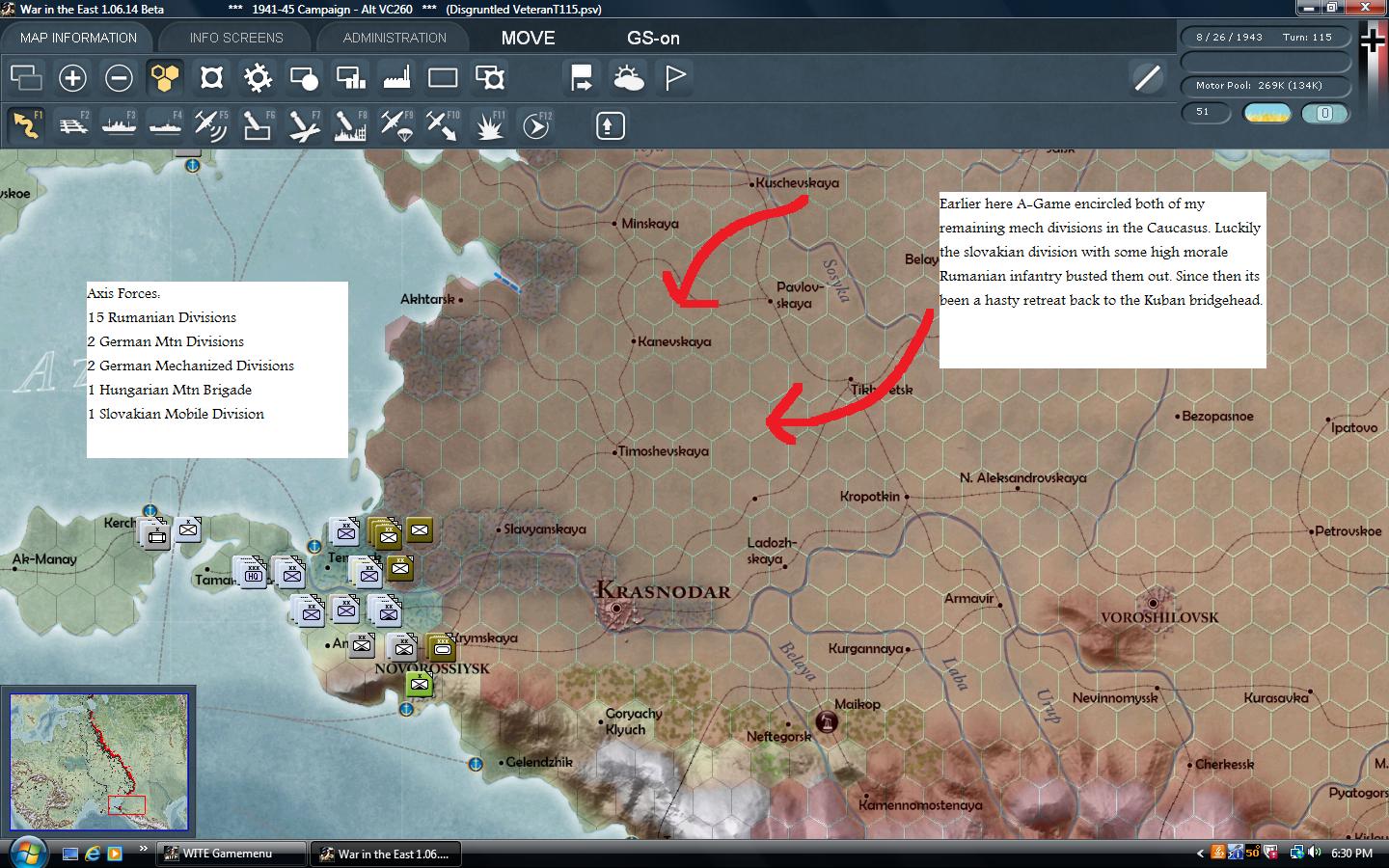Select amphibious transport mode (F4) icon

(165, 125)
